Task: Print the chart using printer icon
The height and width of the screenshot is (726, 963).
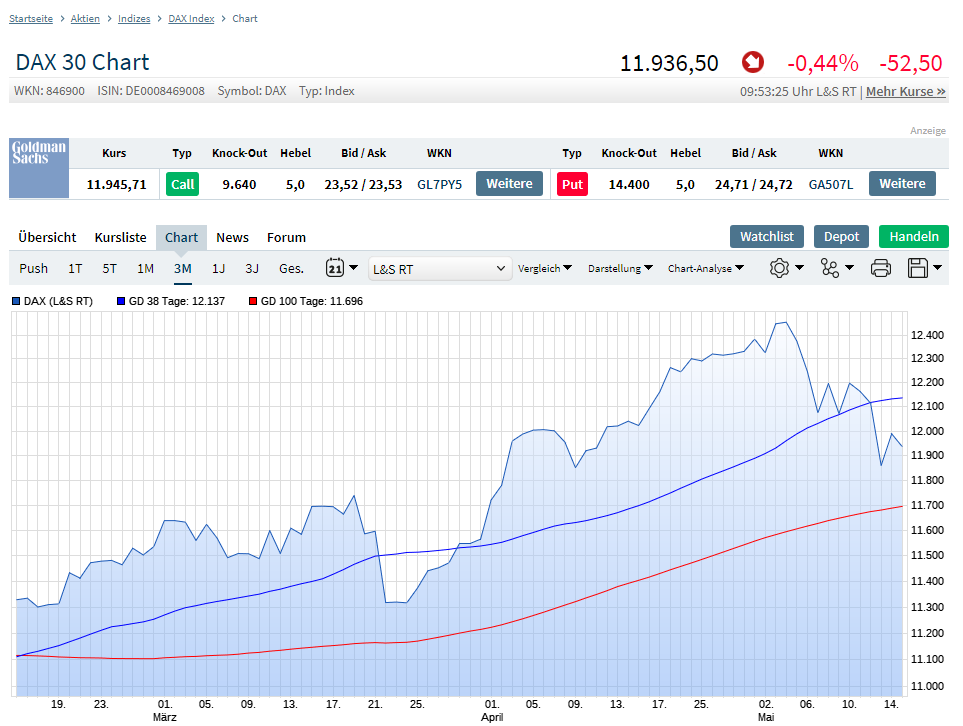Action: click(x=880, y=268)
